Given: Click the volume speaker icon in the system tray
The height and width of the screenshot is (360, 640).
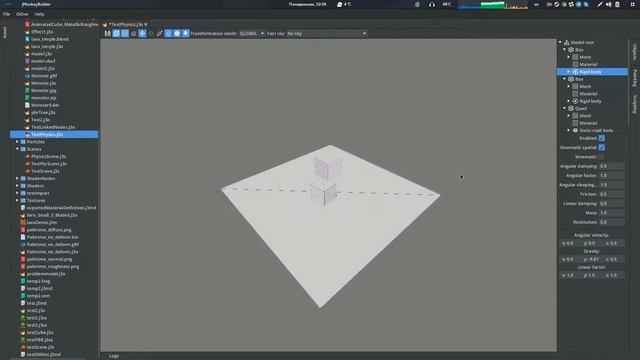Looking at the screenshot, I should [609, 4].
